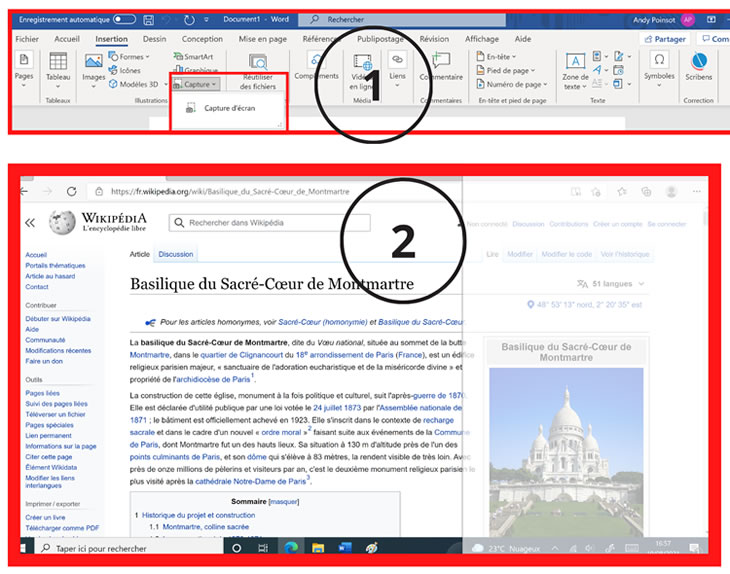Image resolution: width=730 pixels, height=574 pixels.
Task: Switch to the Accueil tab
Action: [67, 39]
